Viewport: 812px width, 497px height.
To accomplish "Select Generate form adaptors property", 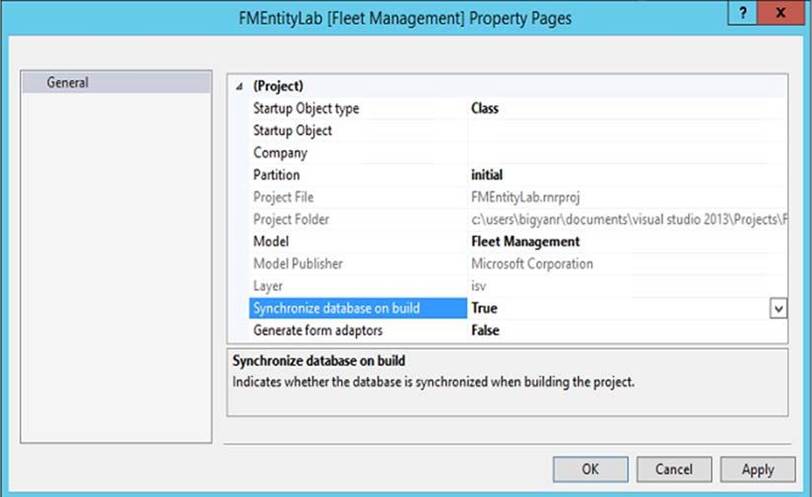I will point(317,331).
